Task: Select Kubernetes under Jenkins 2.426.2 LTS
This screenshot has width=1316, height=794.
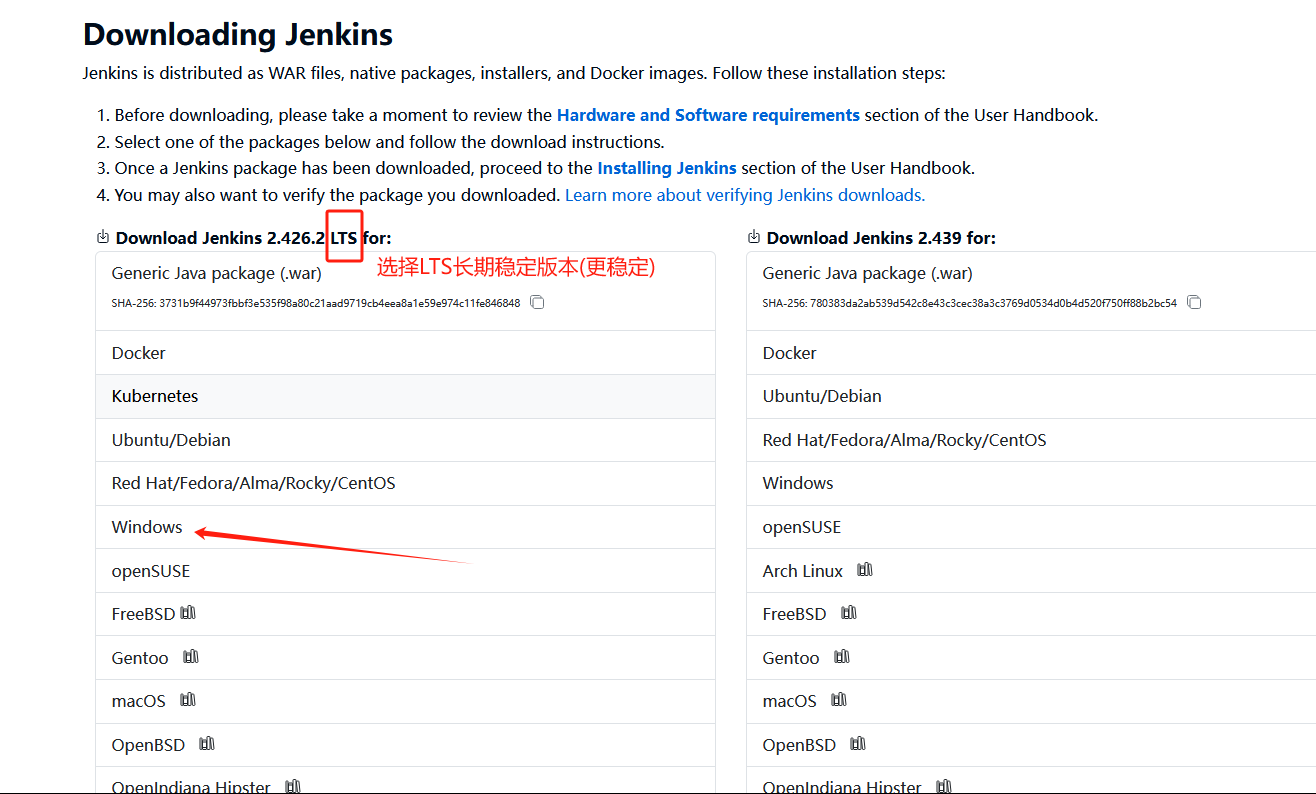Action: (405, 396)
